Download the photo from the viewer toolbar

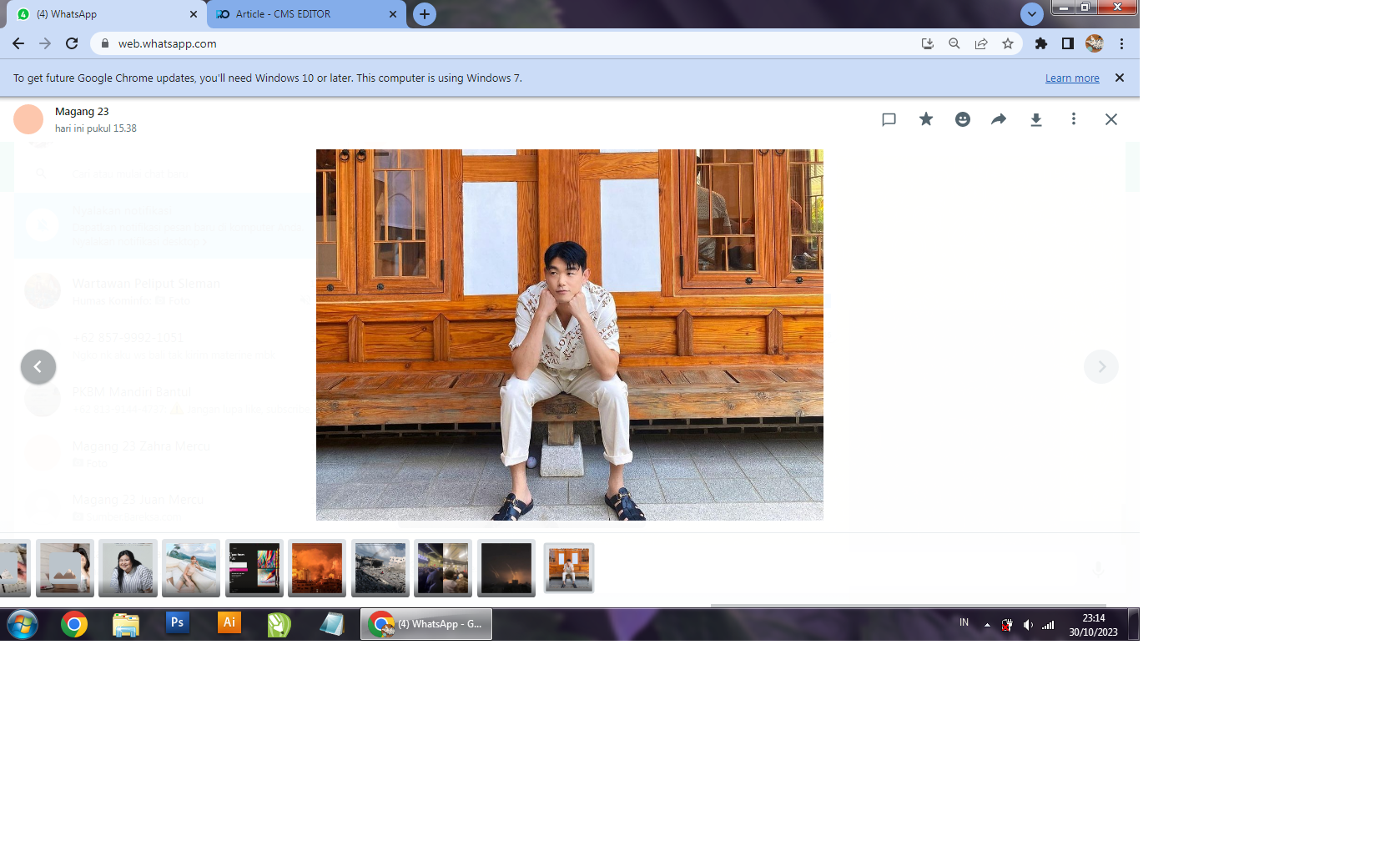[1035, 119]
